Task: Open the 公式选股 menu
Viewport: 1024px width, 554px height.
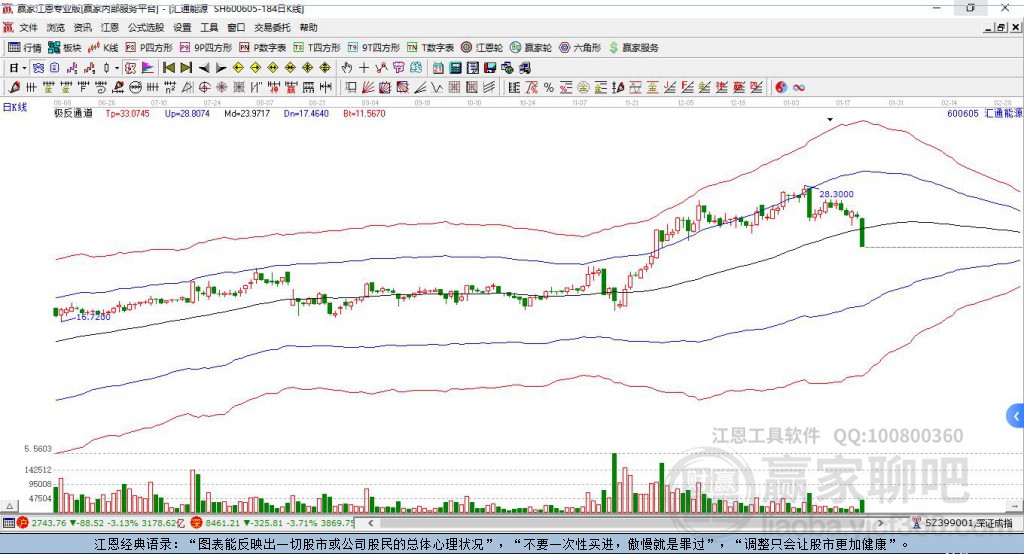Action: [146, 27]
